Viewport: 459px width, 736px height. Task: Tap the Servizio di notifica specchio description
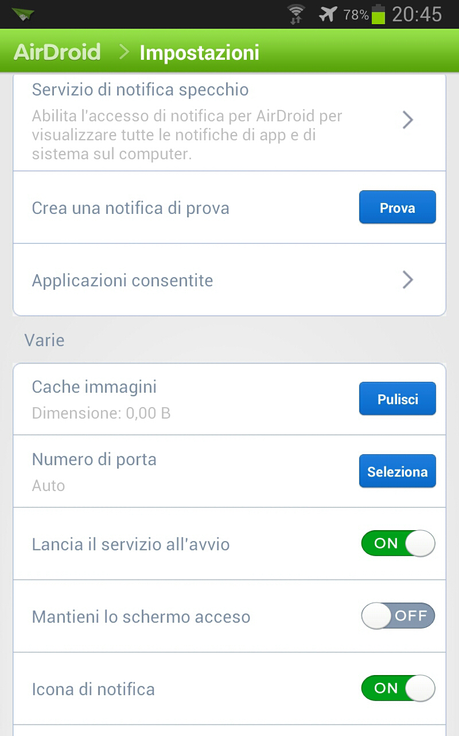(187, 135)
